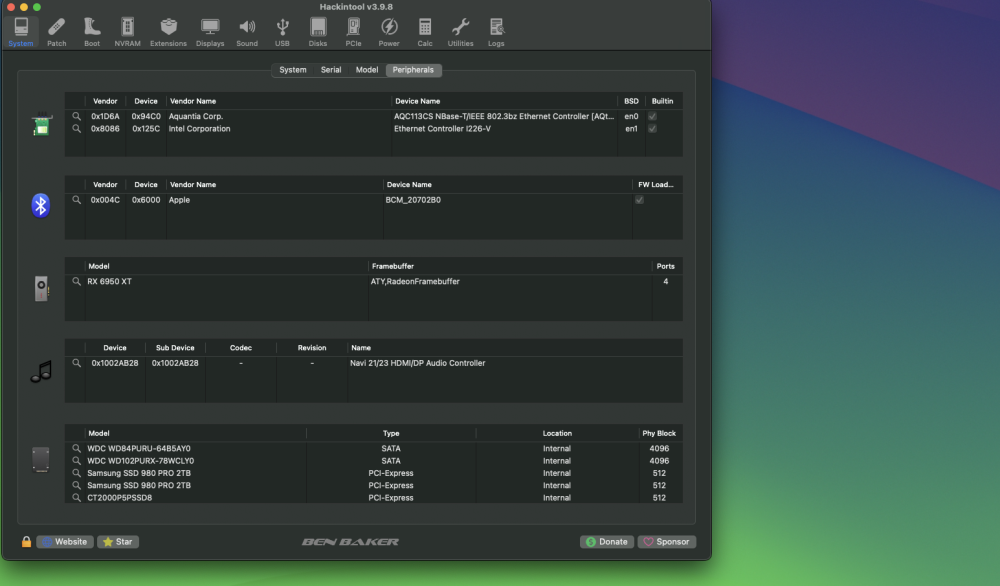The height and width of the screenshot is (586, 1000).
Task: Select the BCM_20702B0 device name
Action: point(413,200)
